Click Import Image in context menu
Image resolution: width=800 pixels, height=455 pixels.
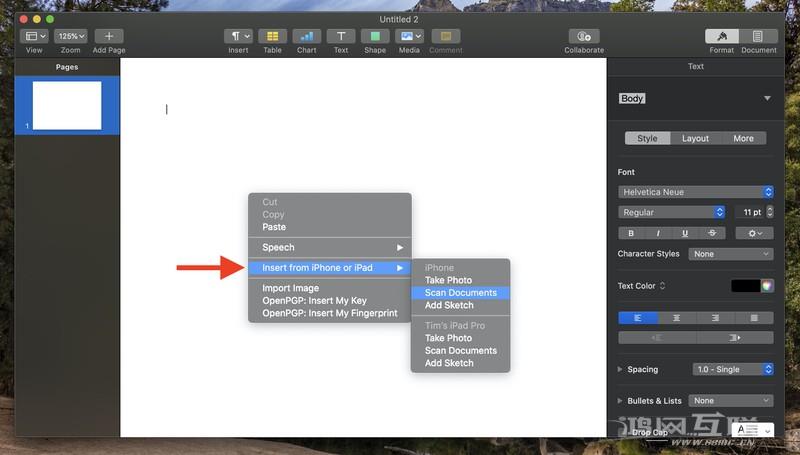290,288
